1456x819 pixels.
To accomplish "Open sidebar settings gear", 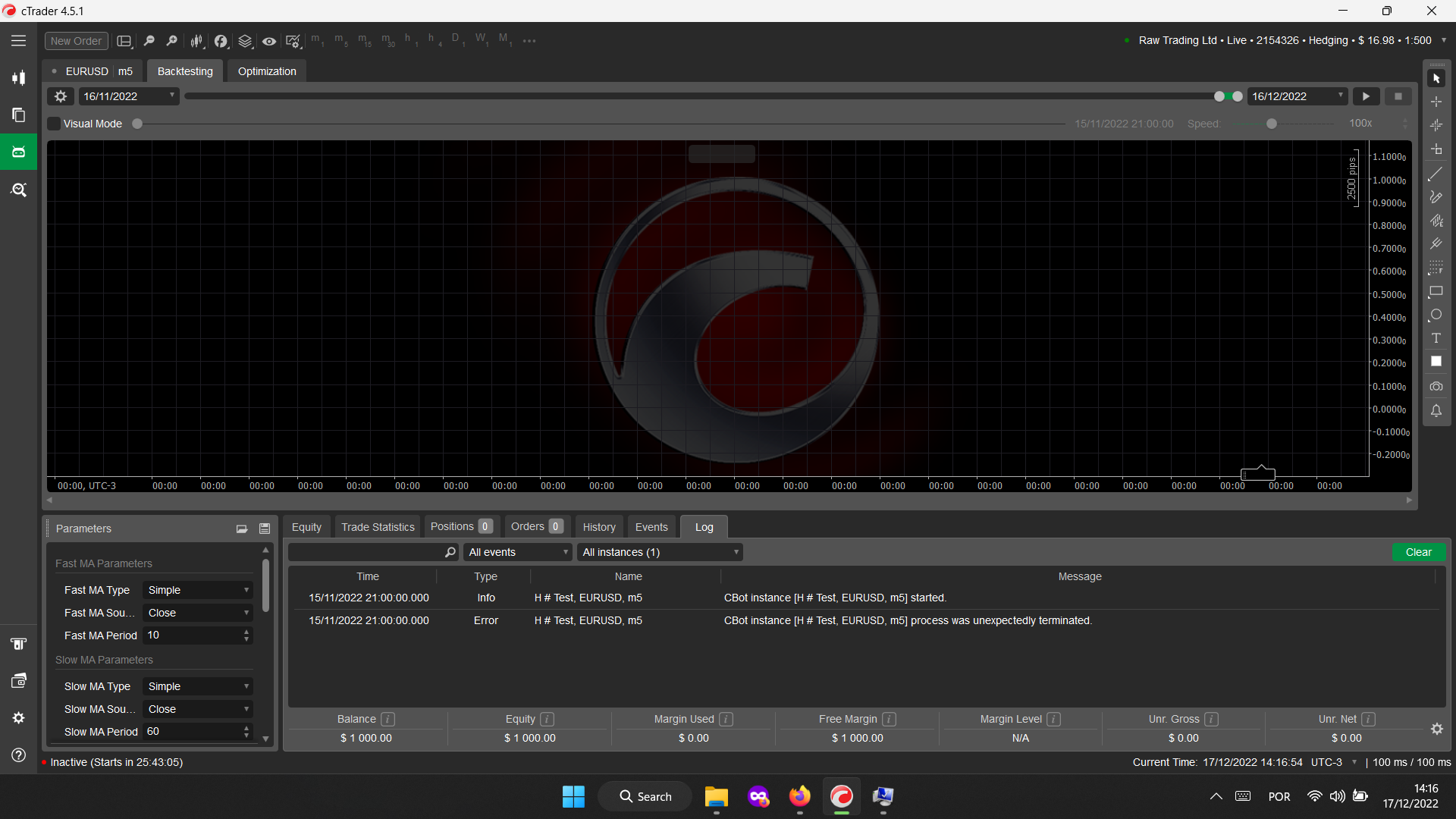I will point(18,717).
